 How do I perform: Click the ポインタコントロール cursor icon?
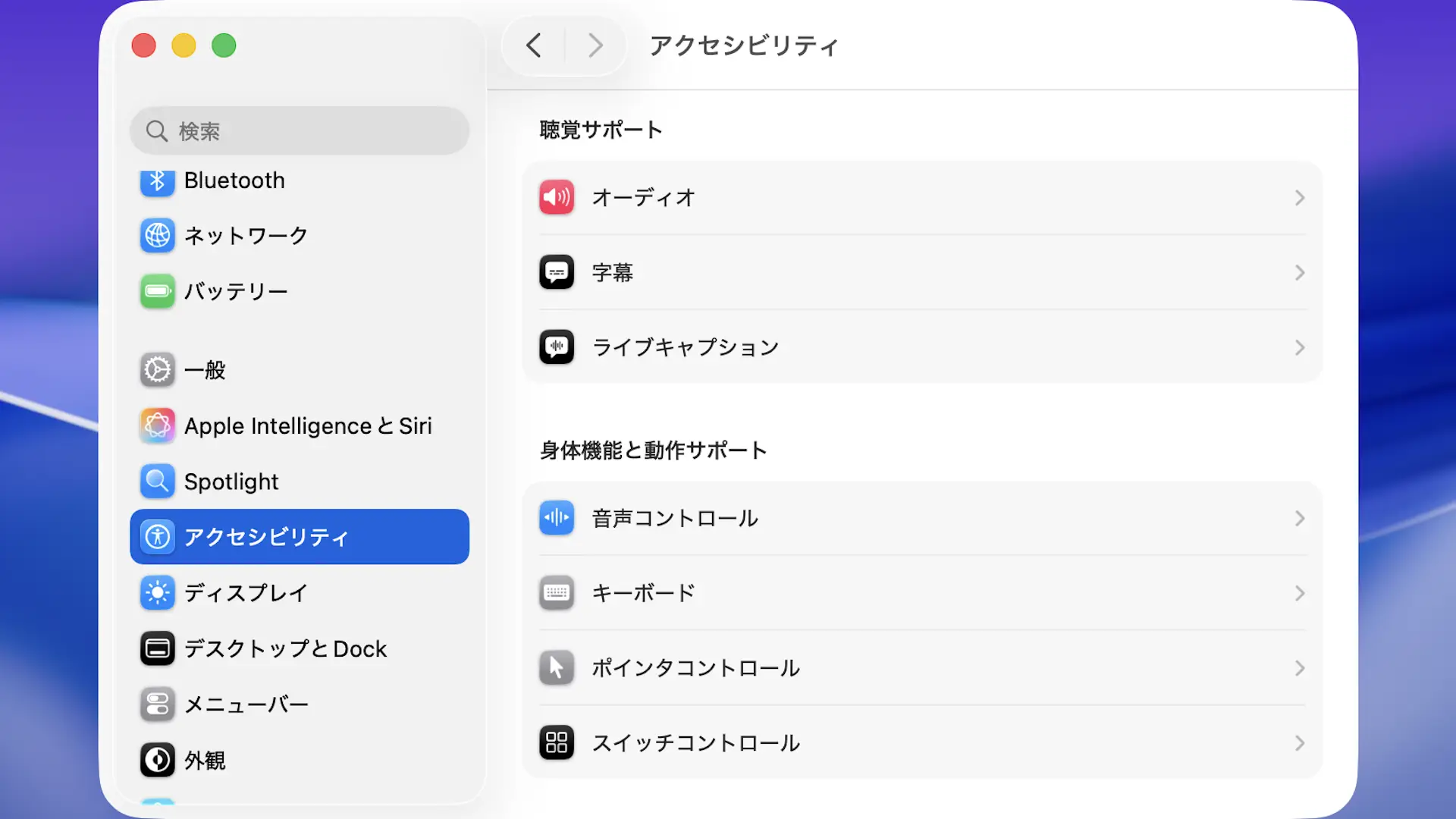(x=557, y=668)
